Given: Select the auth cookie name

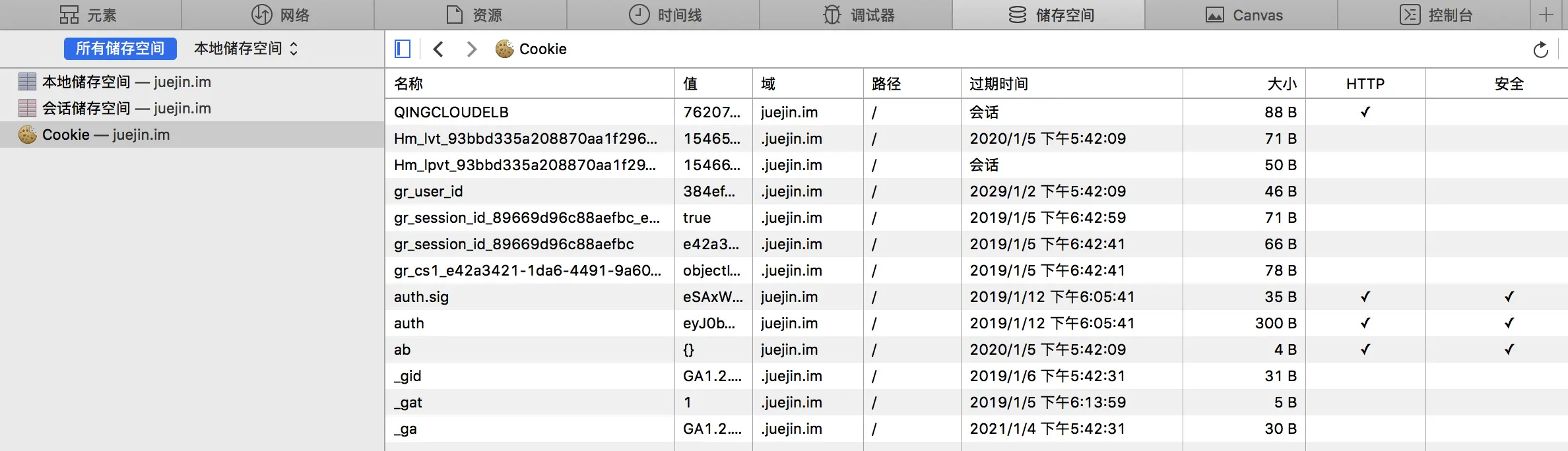Looking at the screenshot, I should (409, 323).
